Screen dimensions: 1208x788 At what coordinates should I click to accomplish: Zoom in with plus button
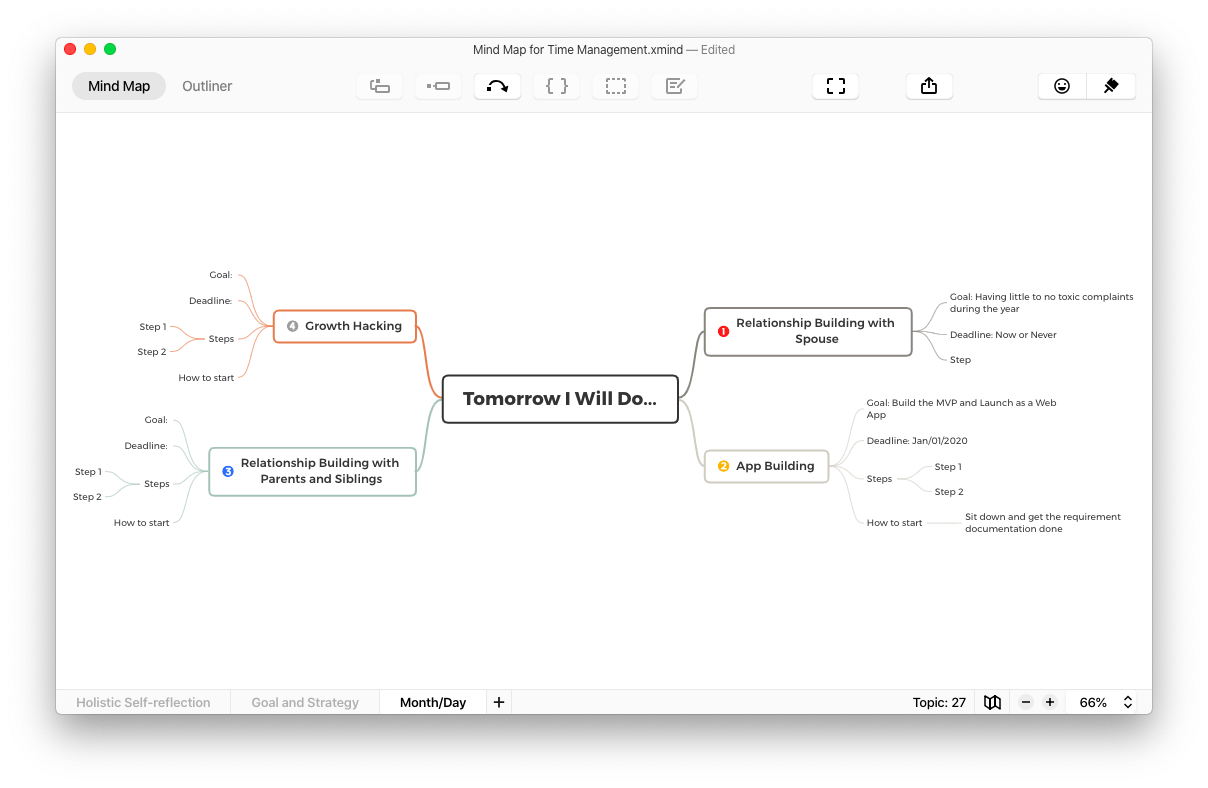(1050, 702)
